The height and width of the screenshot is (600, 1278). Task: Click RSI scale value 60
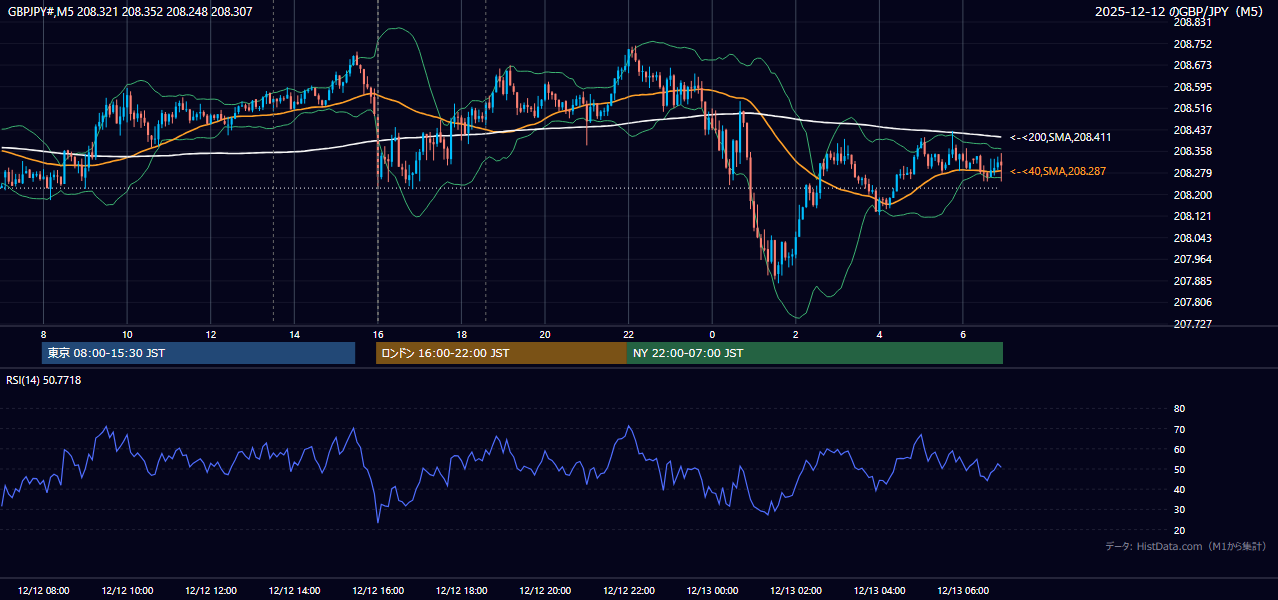(1179, 449)
